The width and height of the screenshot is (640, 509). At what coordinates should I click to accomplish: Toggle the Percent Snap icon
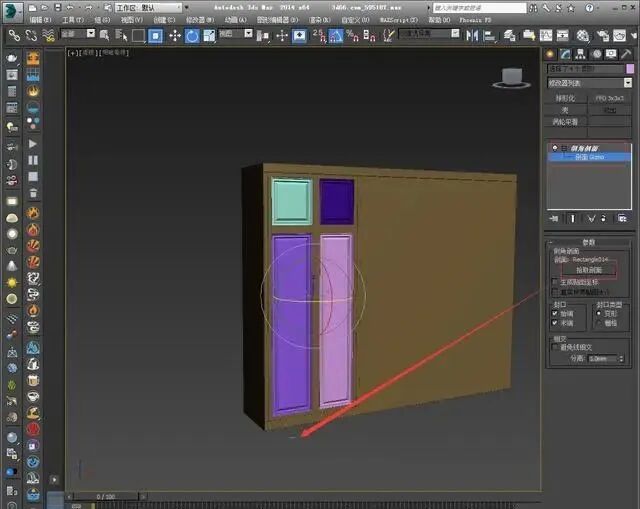pyautogui.click(x=352, y=36)
